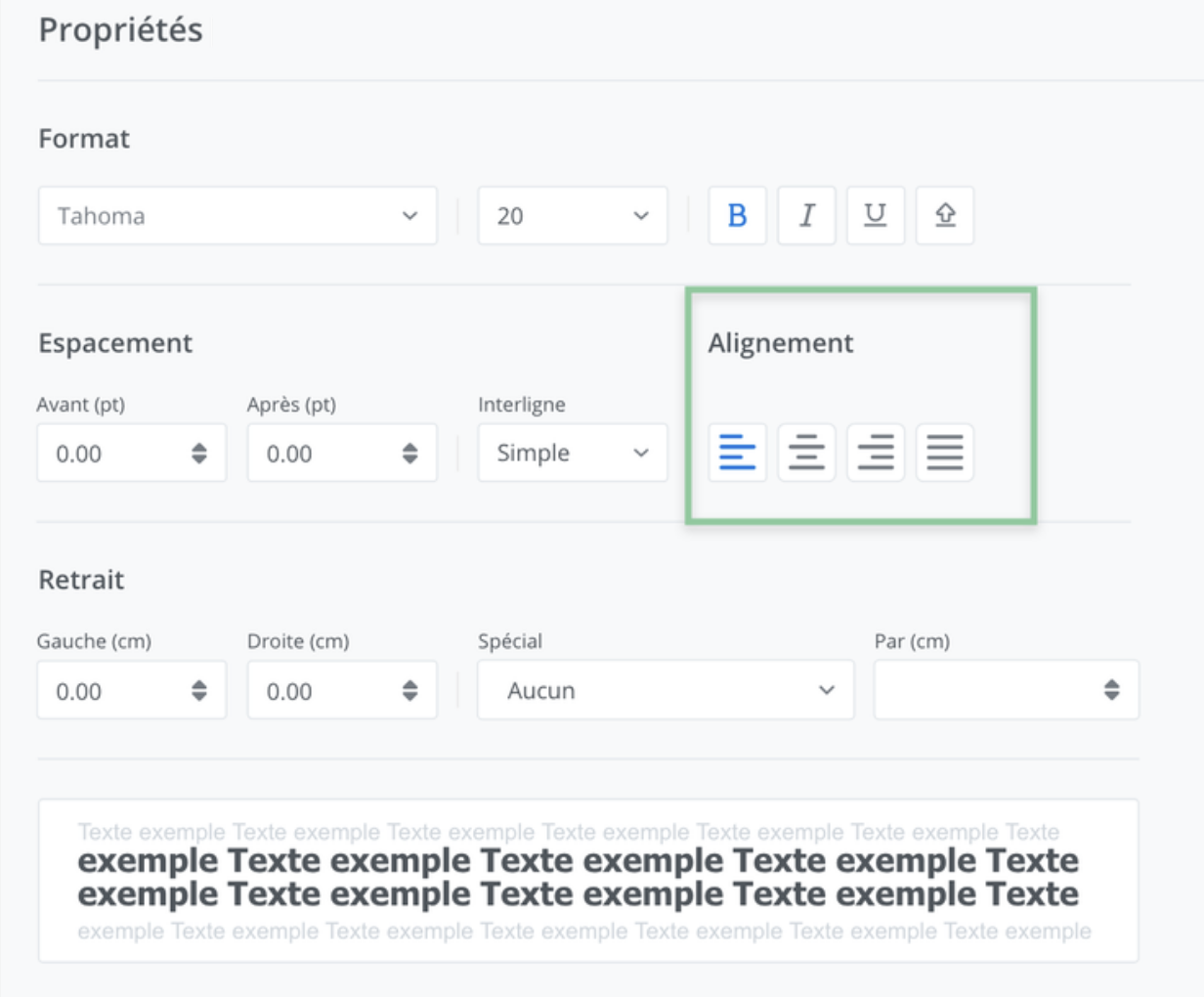
Task: Center align the text
Action: 806,453
